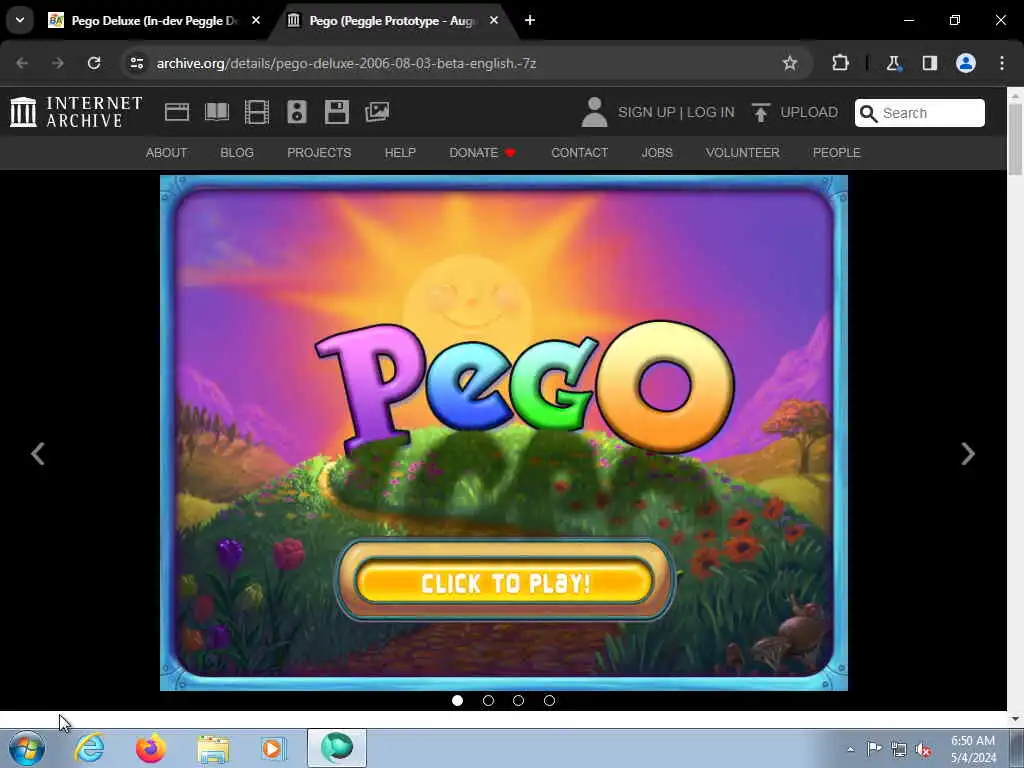Click the muted volume tray icon
1024x768 pixels.
point(923,749)
